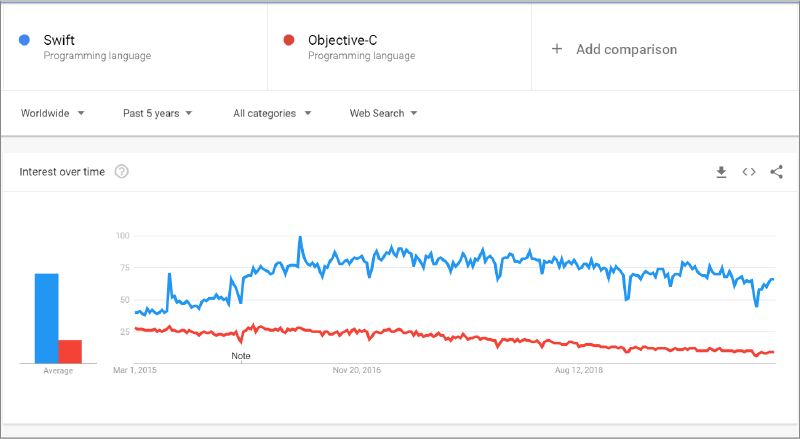Select the Swift search term box

(135, 48)
